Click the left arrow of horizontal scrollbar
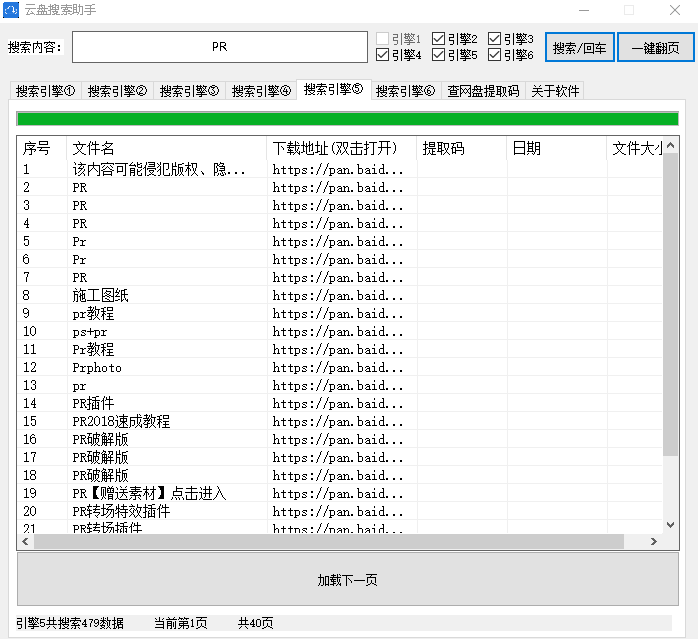 25,541
